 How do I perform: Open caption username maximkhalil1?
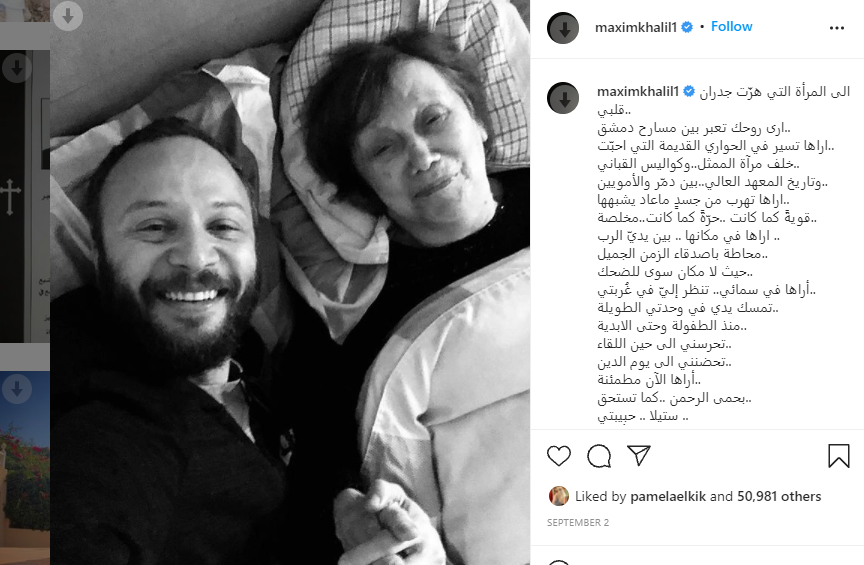tap(638, 92)
